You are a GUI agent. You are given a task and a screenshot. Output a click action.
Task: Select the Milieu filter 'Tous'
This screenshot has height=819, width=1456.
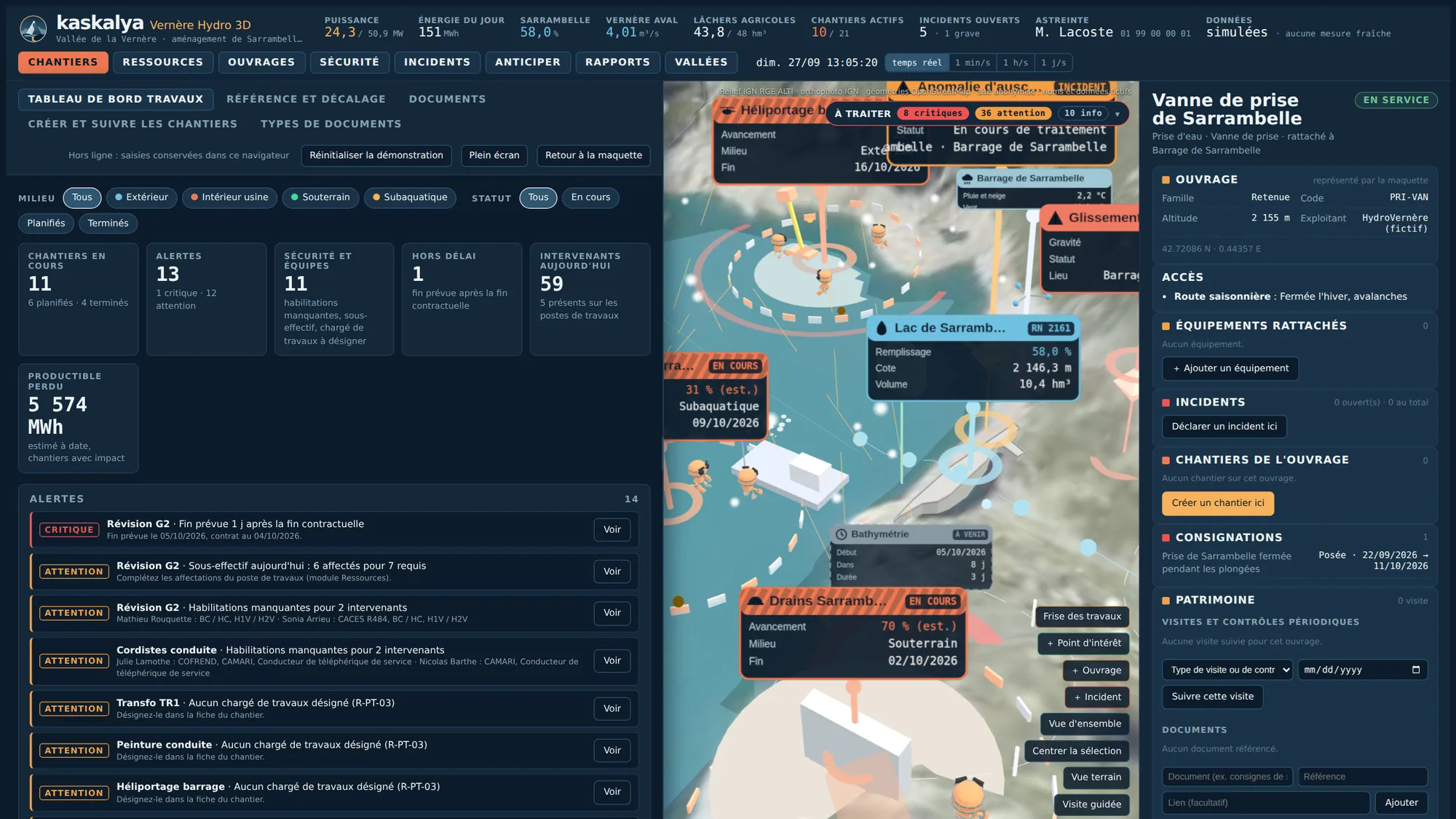tap(82, 197)
